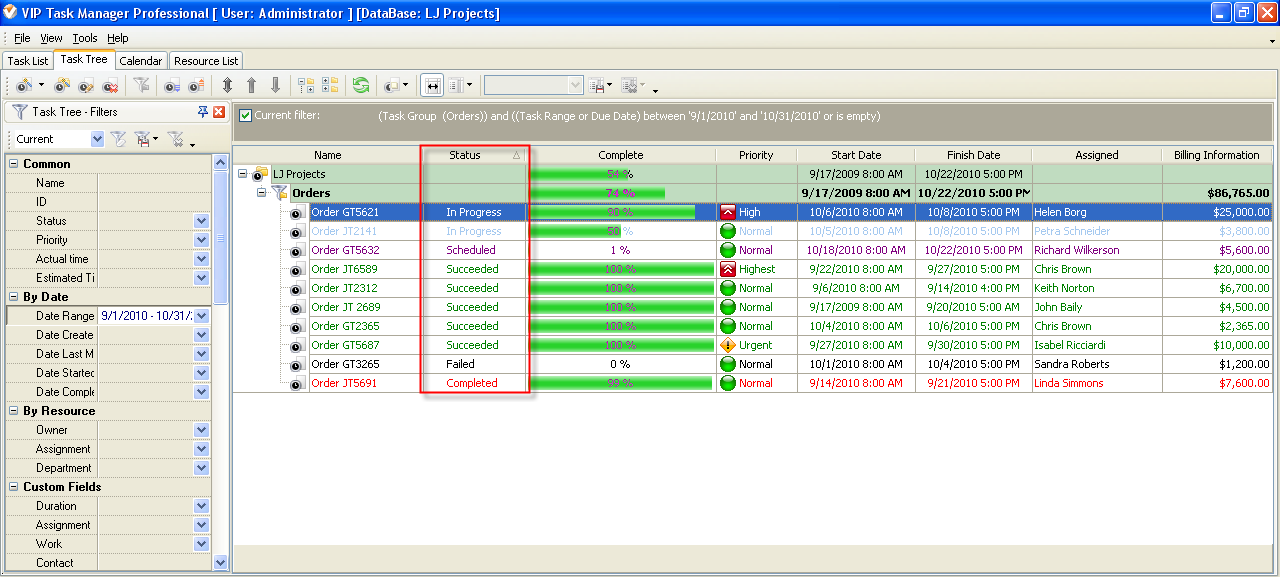This screenshot has width=1280, height=577.
Task: Open the Status filter dropdown
Action: (201, 221)
